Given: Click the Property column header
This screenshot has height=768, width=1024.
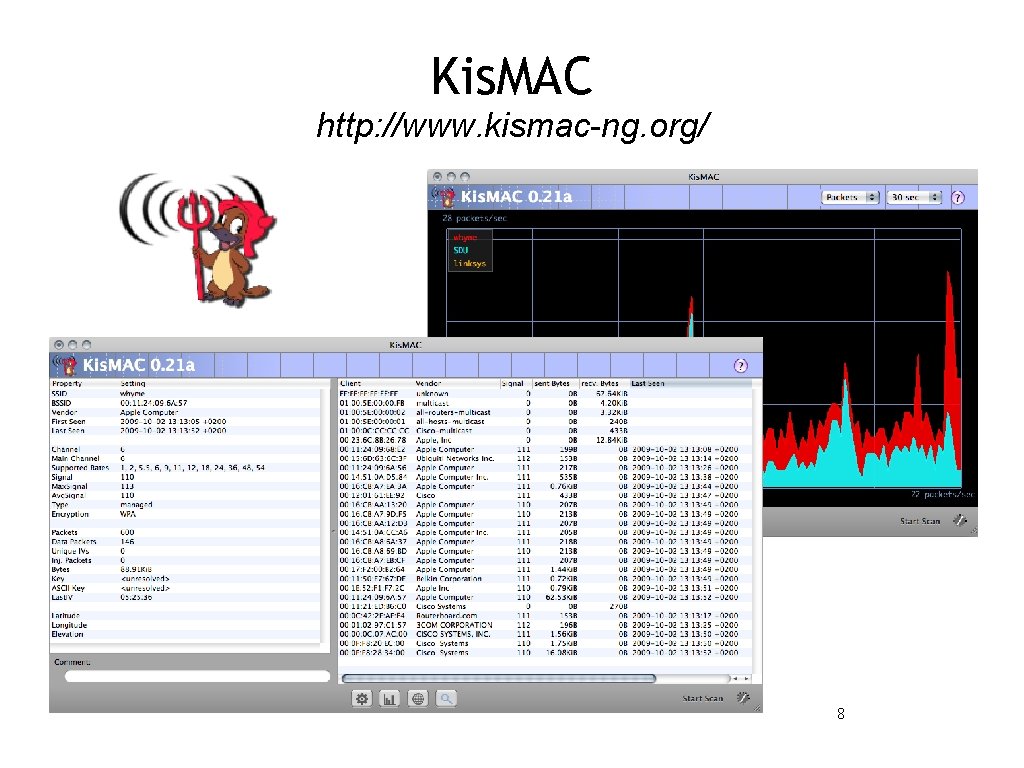Looking at the screenshot, I should click(84, 383).
